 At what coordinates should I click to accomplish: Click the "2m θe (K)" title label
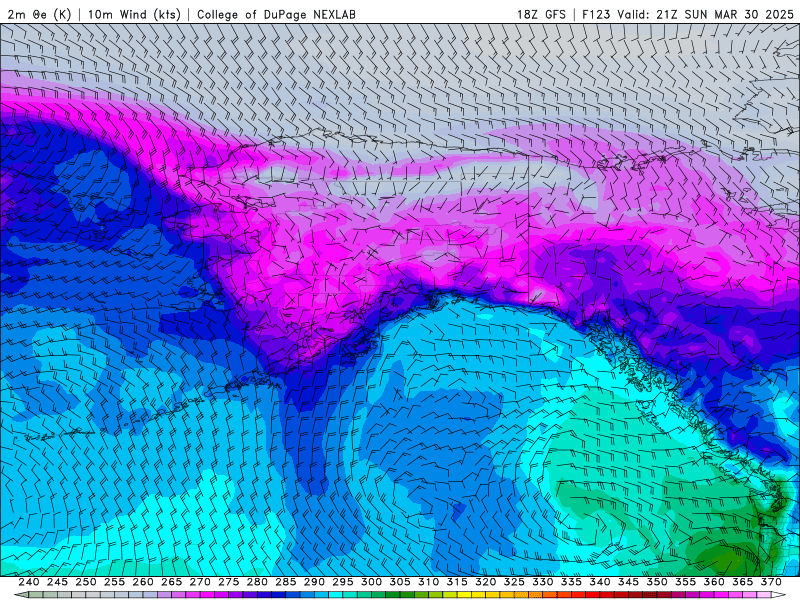coord(39,14)
